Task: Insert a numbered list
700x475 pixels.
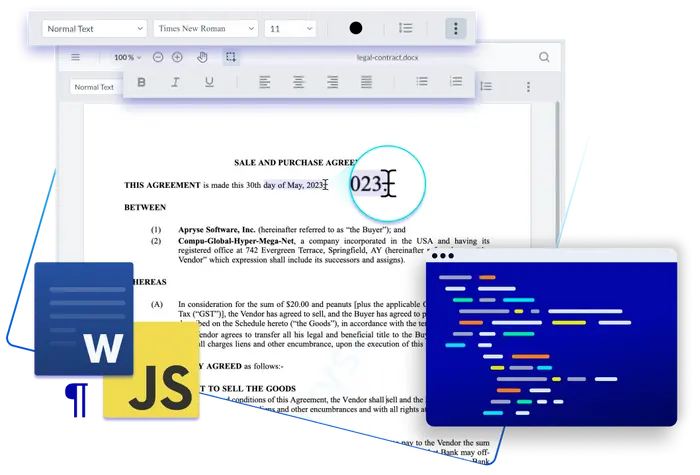Action: click(456, 82)
